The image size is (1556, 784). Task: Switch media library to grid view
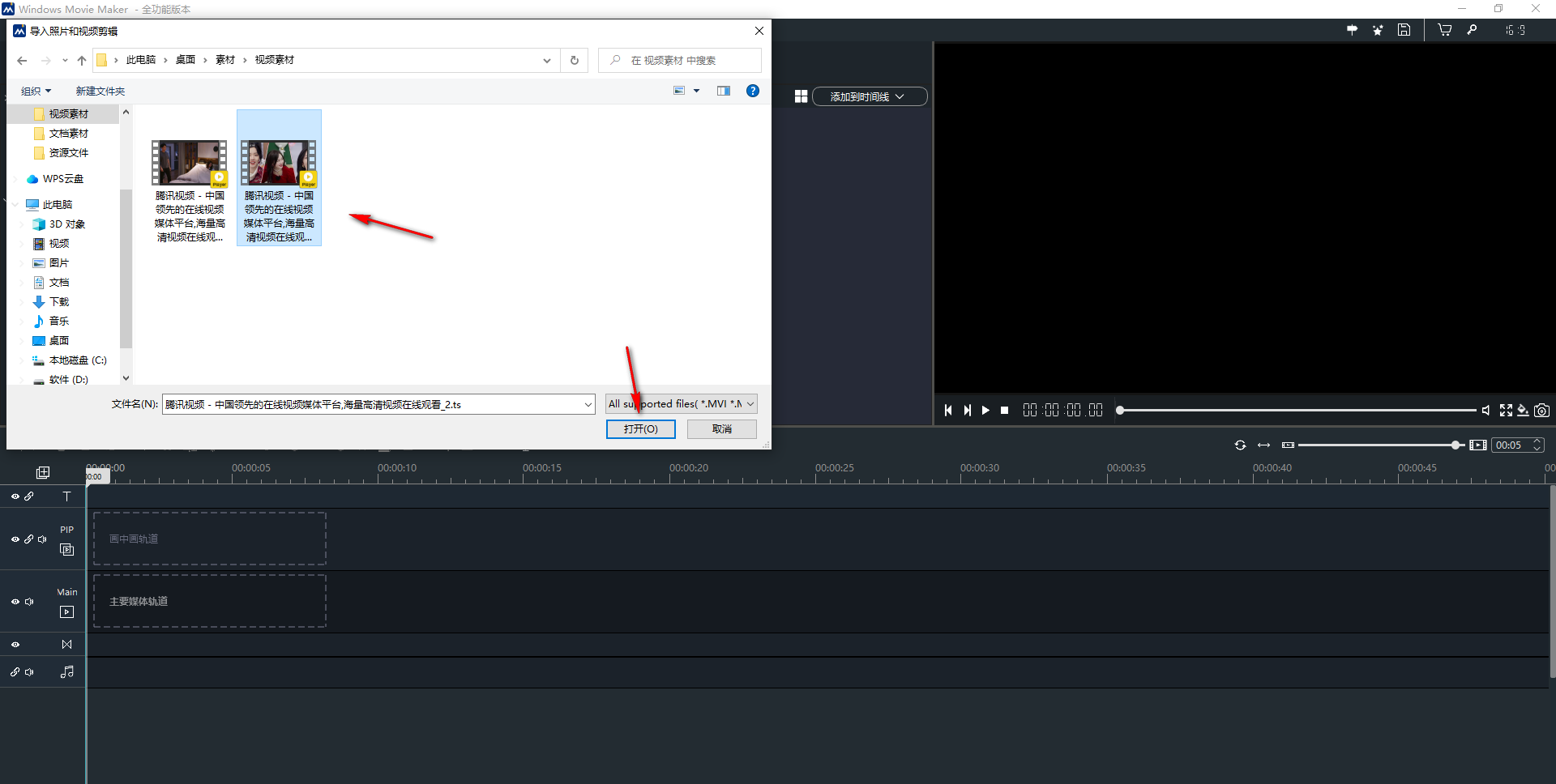801,96
